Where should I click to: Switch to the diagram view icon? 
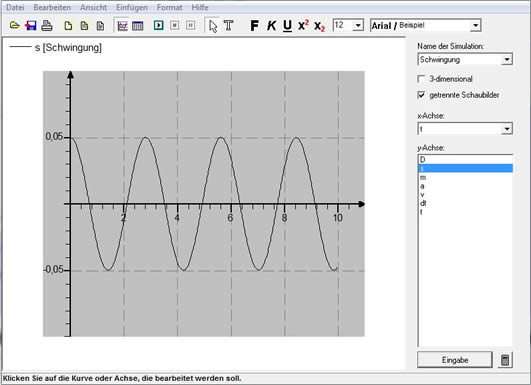[122, 26]
